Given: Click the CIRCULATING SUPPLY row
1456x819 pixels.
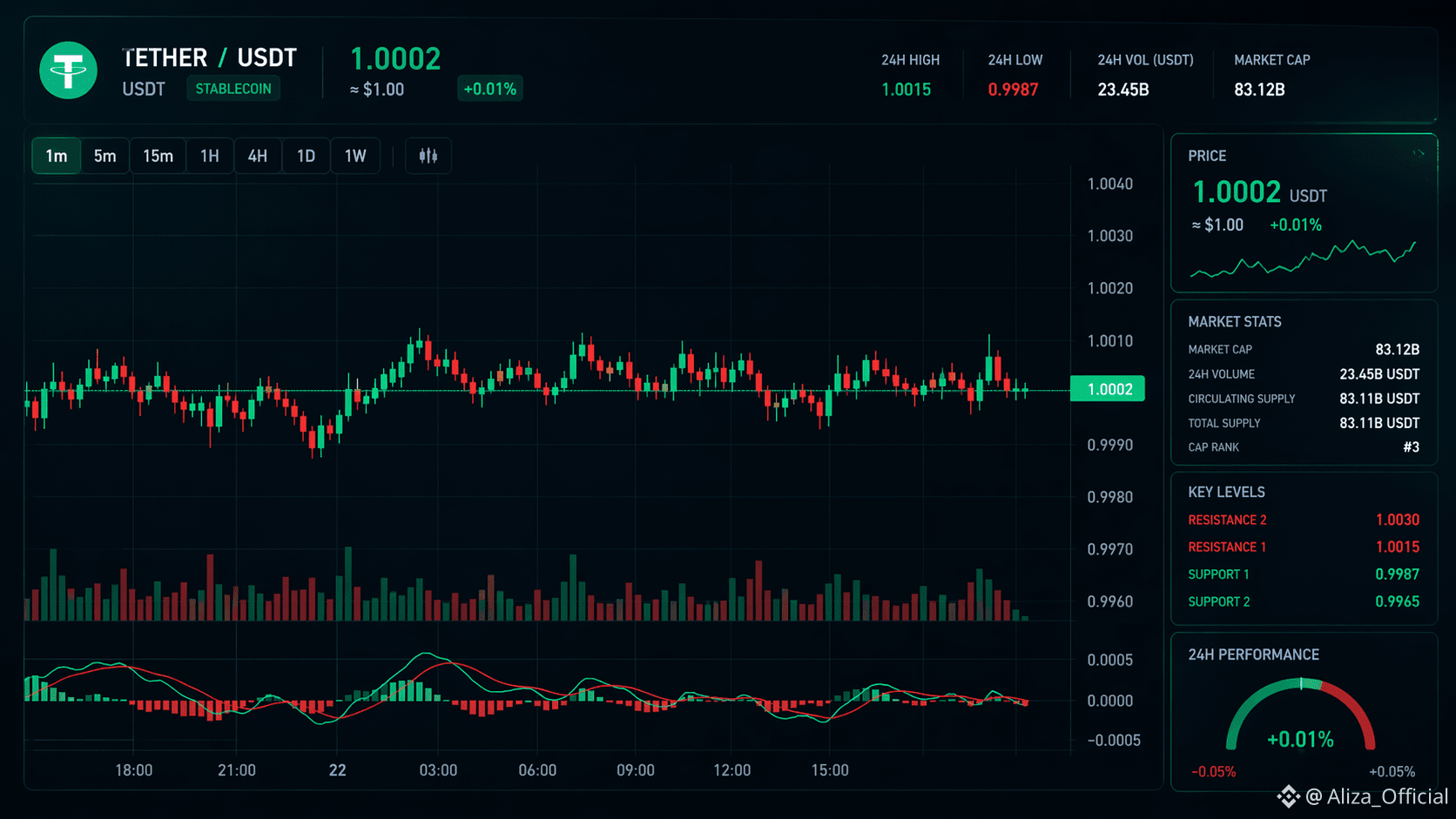Looking at the screenshot, I should [x=1304, y=399].
